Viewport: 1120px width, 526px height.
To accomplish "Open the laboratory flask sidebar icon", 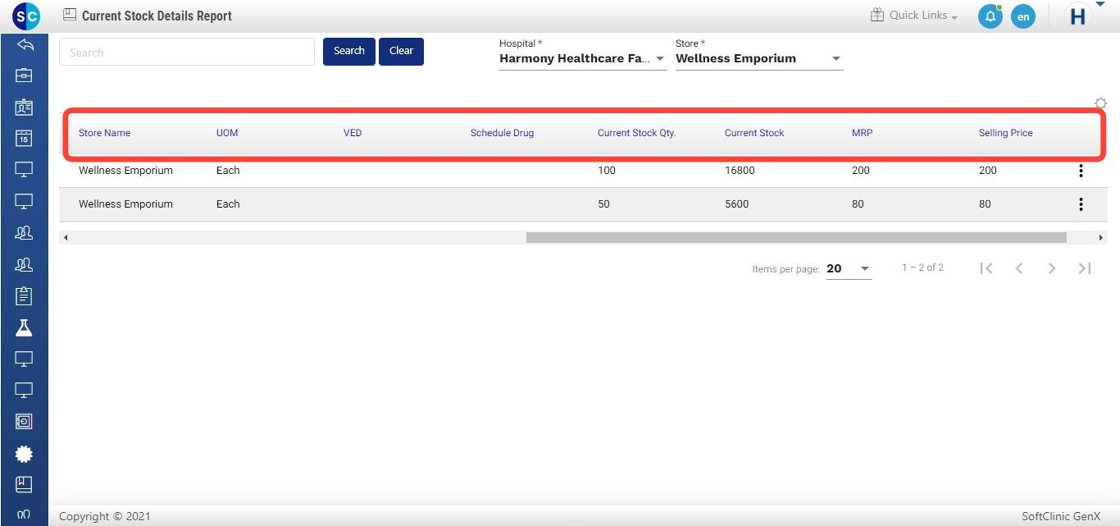I will click(24, 327).
